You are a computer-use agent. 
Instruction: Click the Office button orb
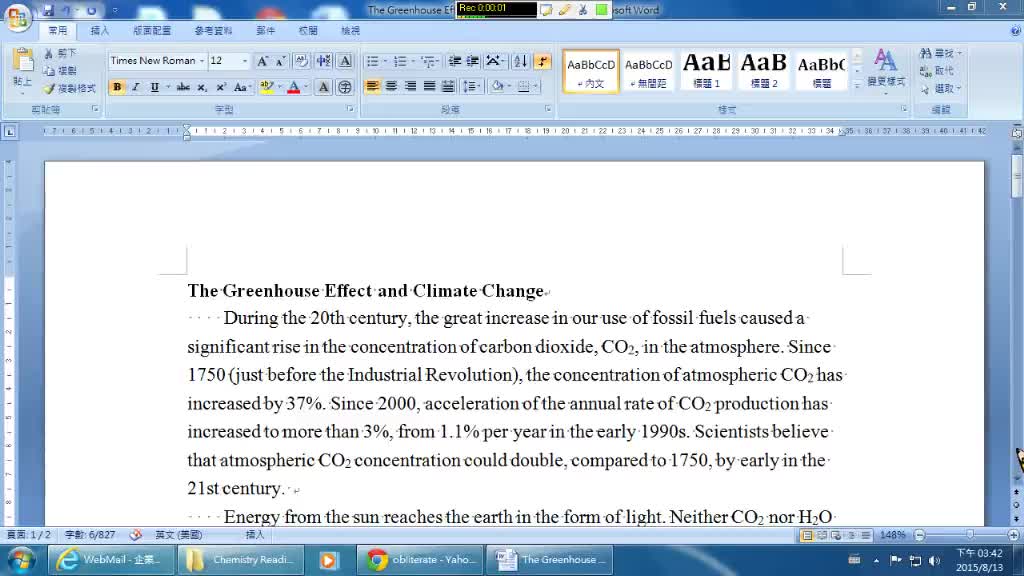click(x=18, y=16)
